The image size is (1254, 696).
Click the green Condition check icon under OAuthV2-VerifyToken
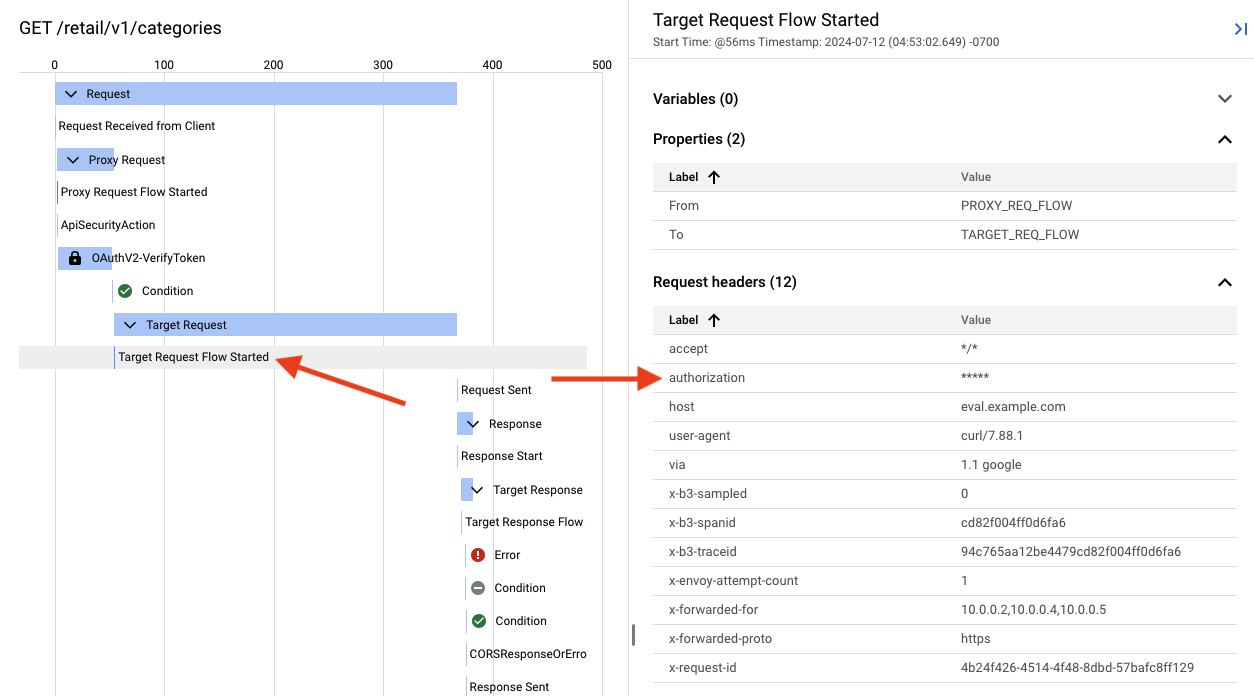pyautogui.click(x=125, y=290)
